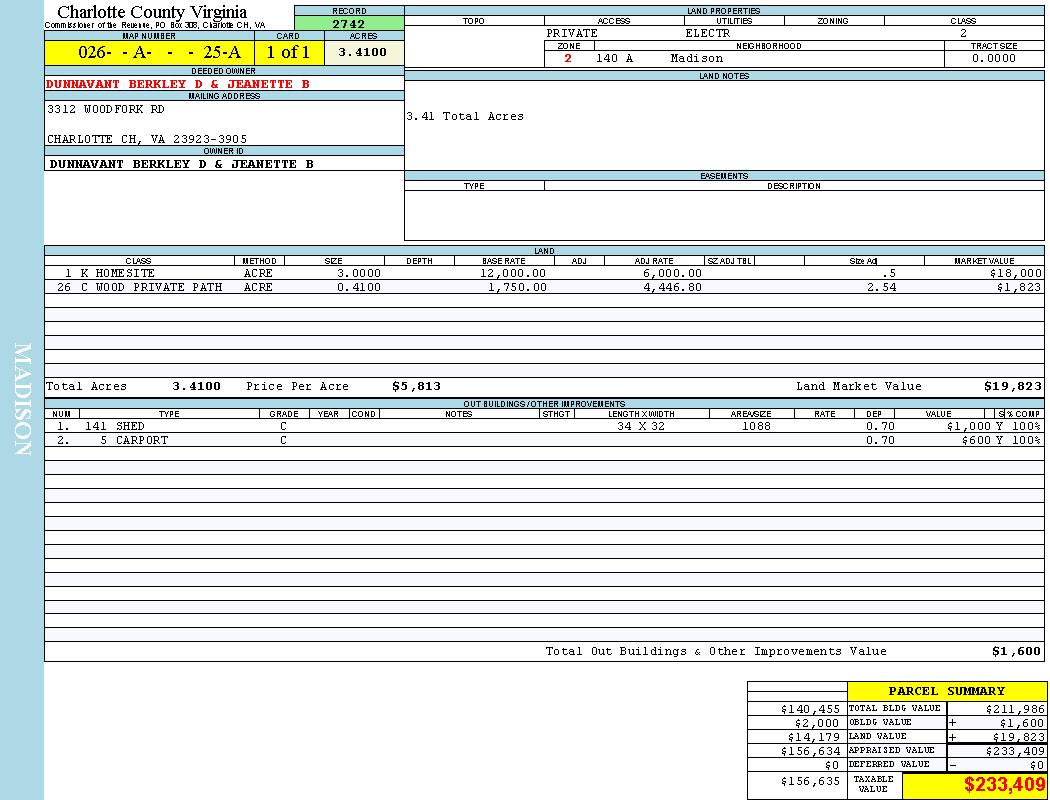The height and width of the screenshot is (800, 1050).
Task: Select the Total Bldg Value $211,986
Action: tap(1014, 709)
